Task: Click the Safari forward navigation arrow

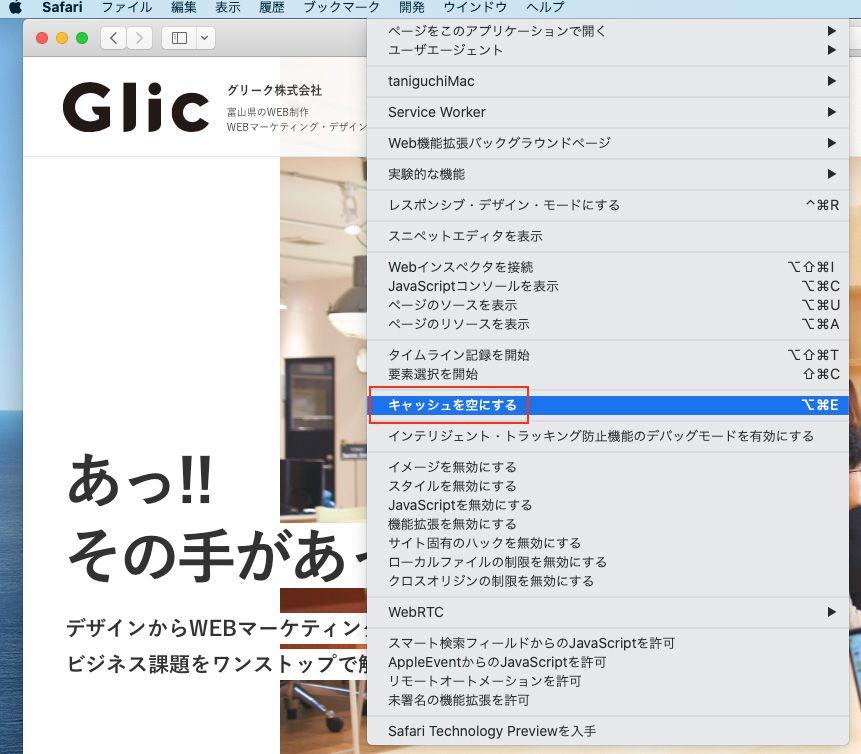Action: click(139, 38)
